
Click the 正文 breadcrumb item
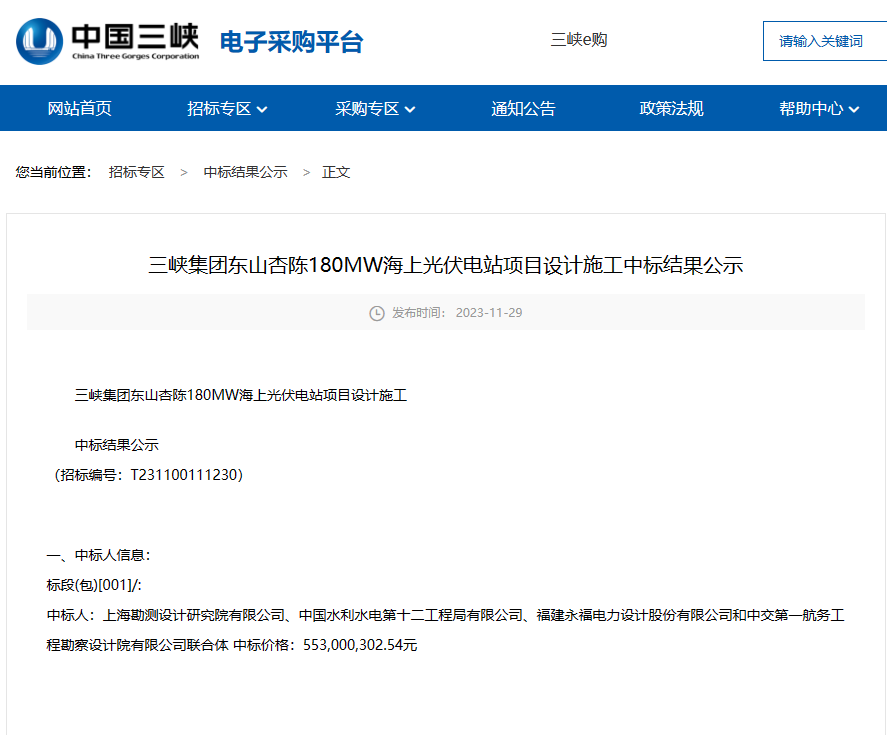(x=336, y=172)
